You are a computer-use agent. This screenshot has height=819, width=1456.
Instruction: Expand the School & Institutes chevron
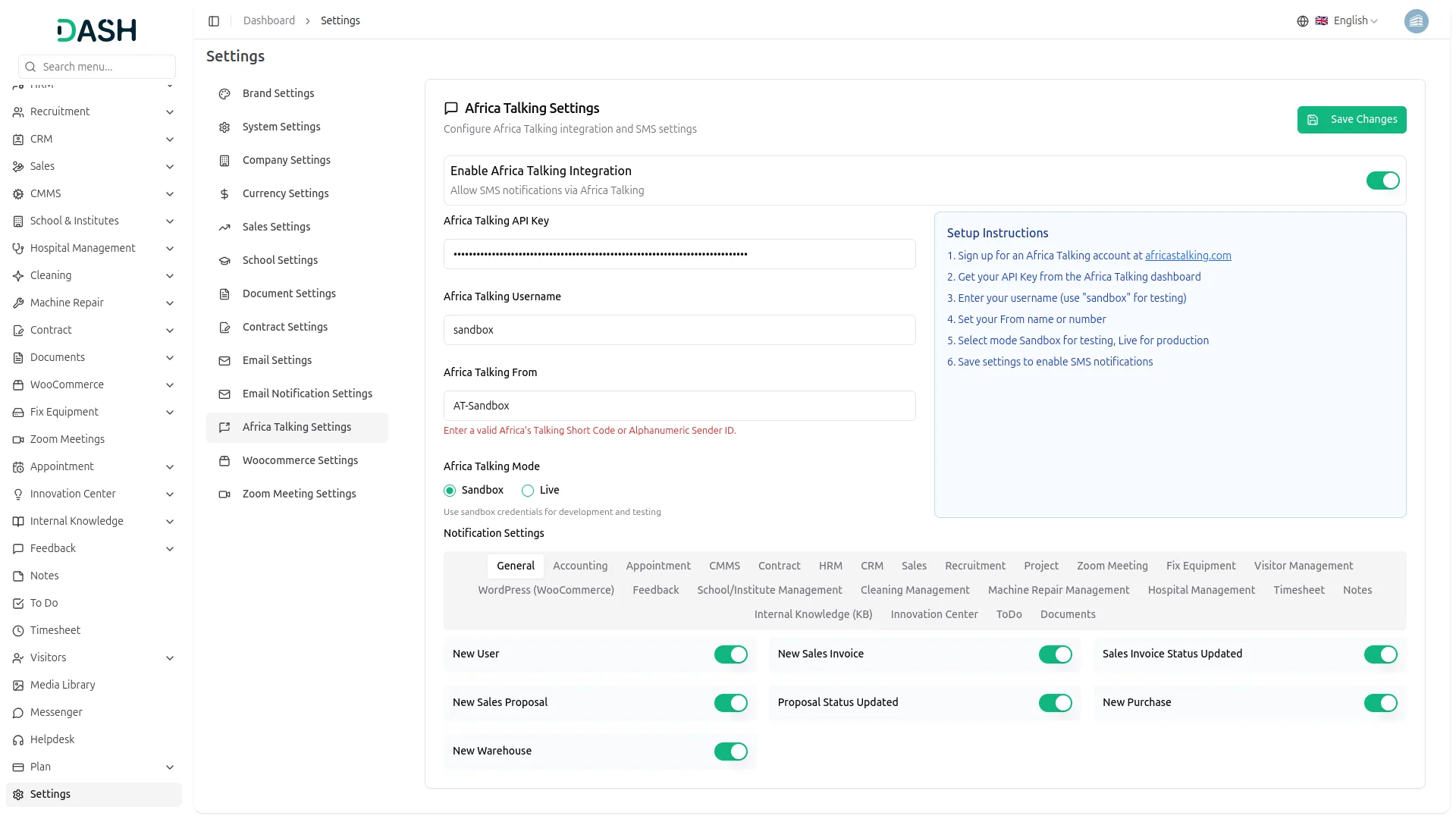[170, 221]
